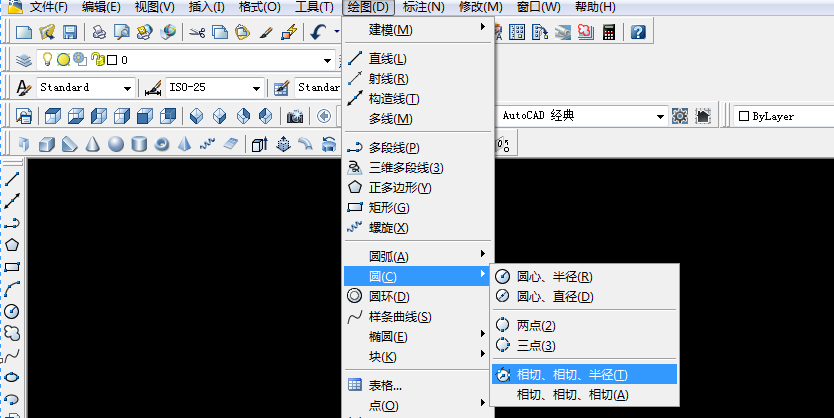Select Revision Cloud tool in left toolbar
Viewport: 834px width, 418px height.
point(12,333)
